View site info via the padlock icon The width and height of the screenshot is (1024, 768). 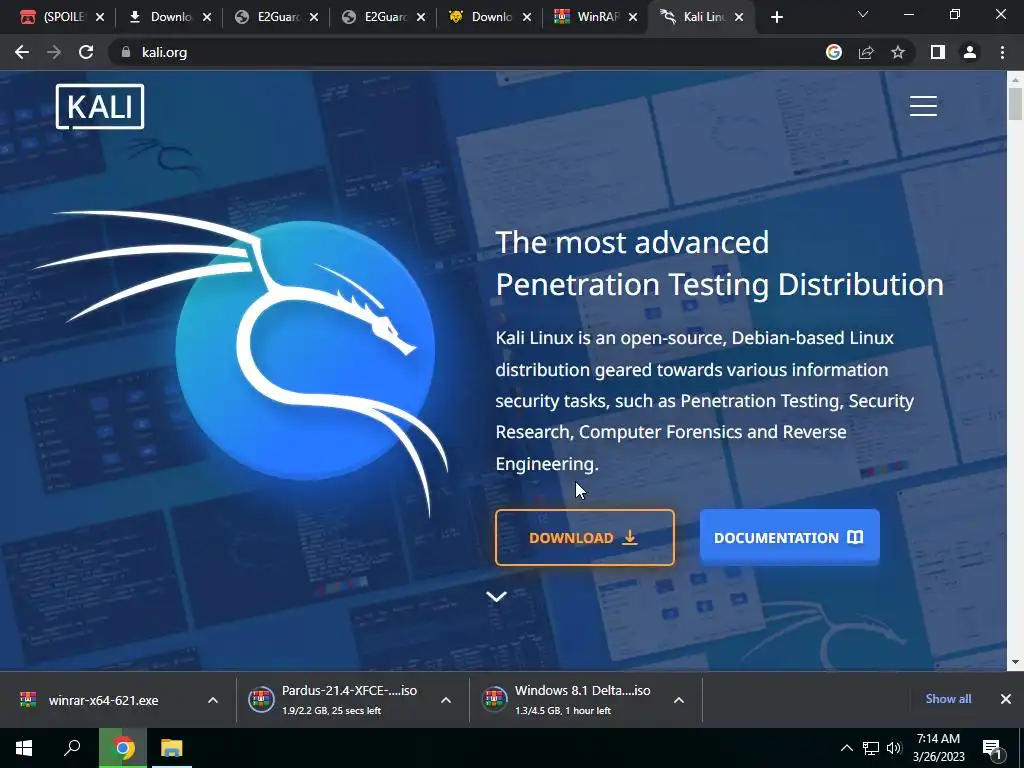[x=125, y=52]
